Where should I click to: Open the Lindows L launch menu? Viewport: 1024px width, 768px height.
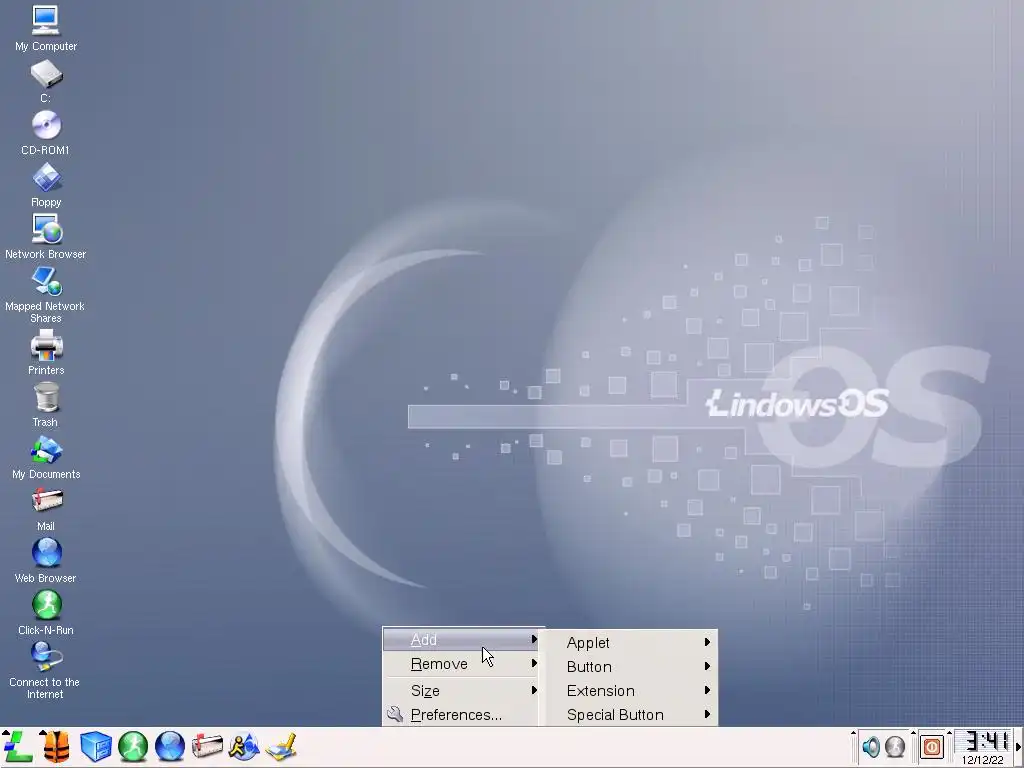[18, 746]
